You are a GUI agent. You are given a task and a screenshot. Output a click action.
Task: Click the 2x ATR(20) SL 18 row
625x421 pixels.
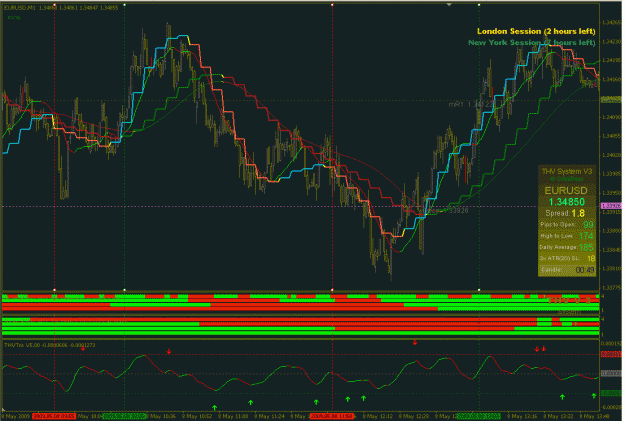coord(567,259)
